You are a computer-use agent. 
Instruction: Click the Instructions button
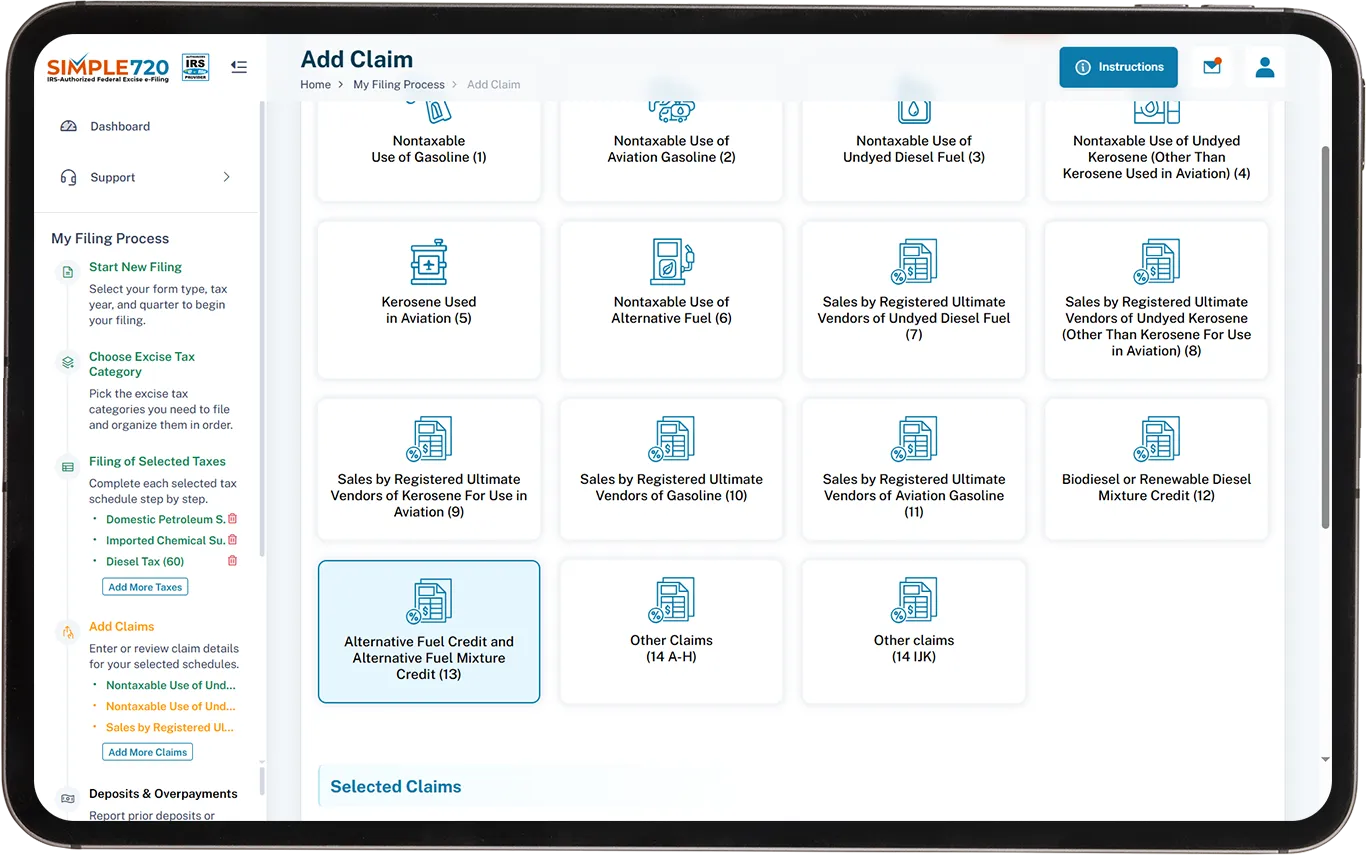coord(1118,67)
